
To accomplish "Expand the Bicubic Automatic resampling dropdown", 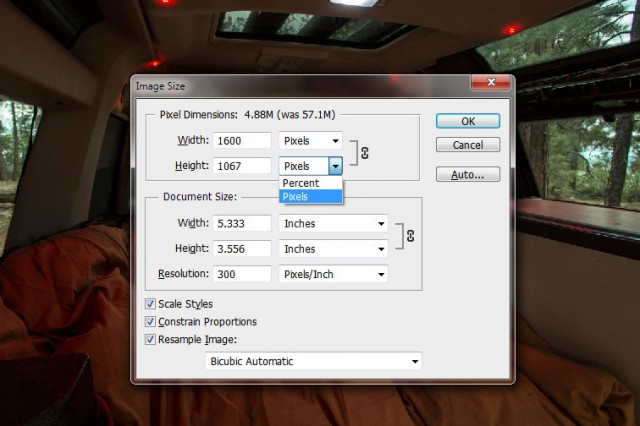I will point(313,361).
